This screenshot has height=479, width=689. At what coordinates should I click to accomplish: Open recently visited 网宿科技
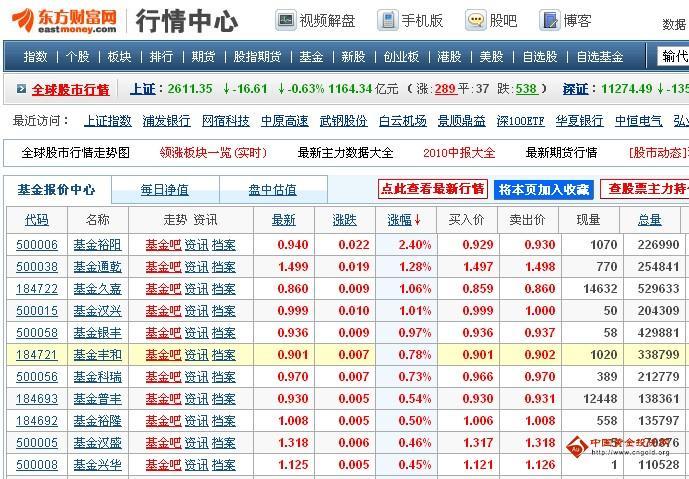coord(226,121)
